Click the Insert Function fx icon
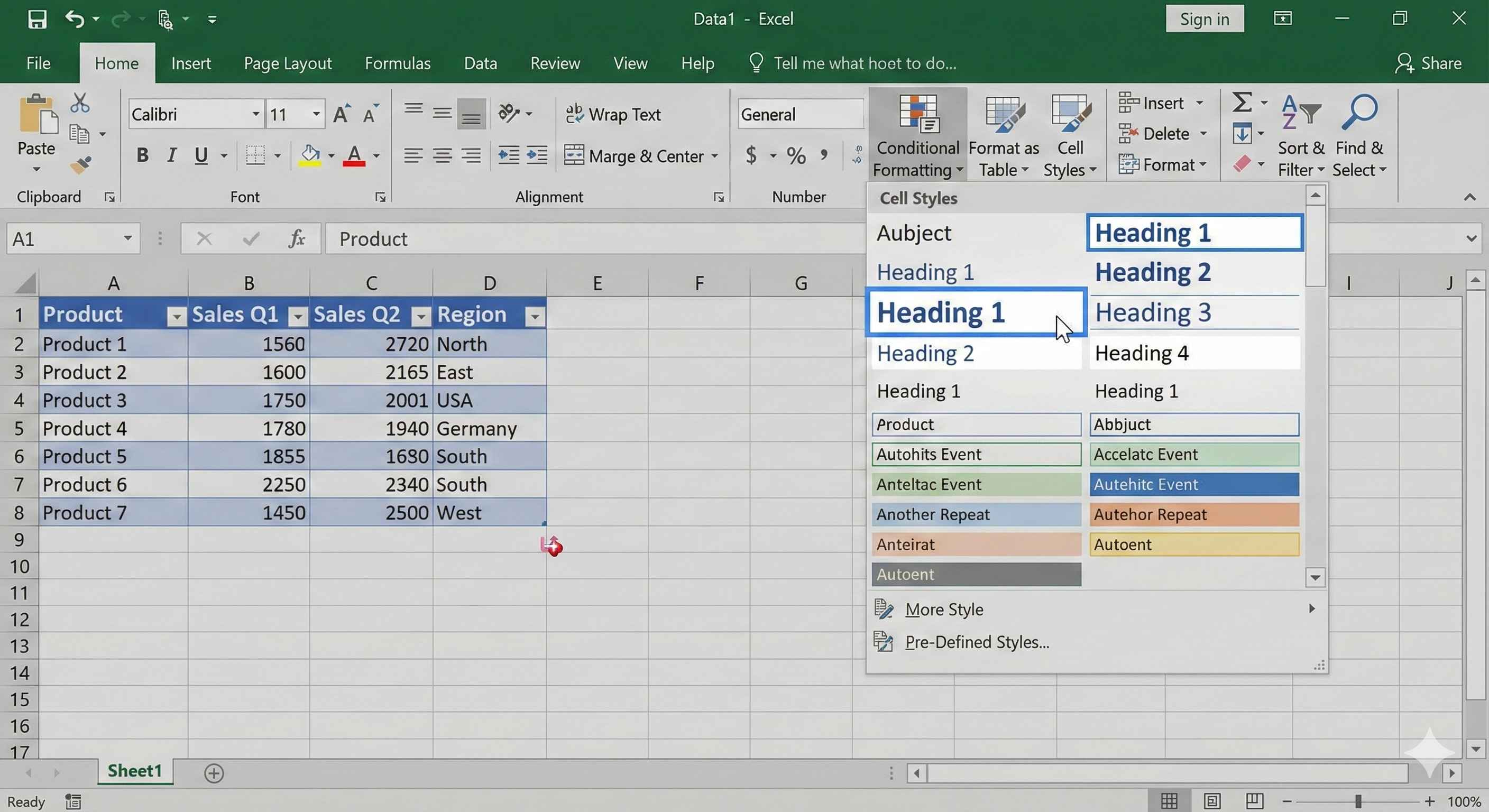1489x812 pixels. click(x=297, y=238)
